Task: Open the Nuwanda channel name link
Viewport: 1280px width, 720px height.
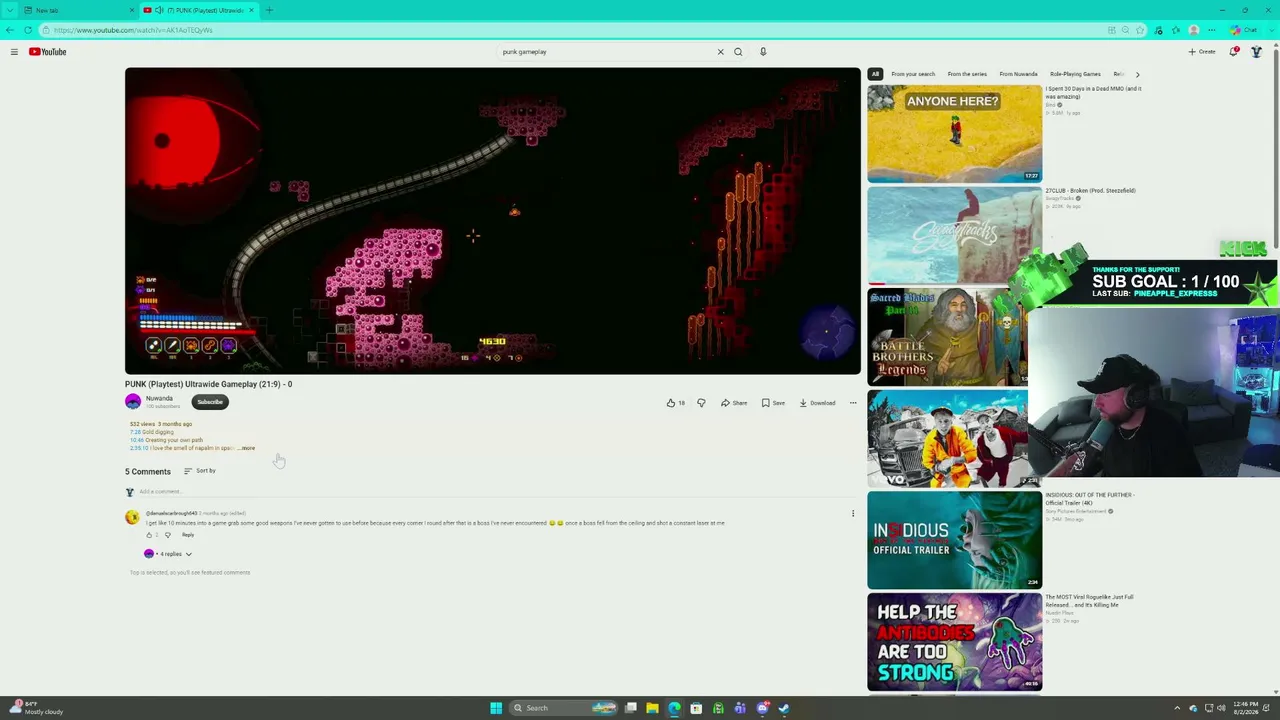Action: pos(159,398)
